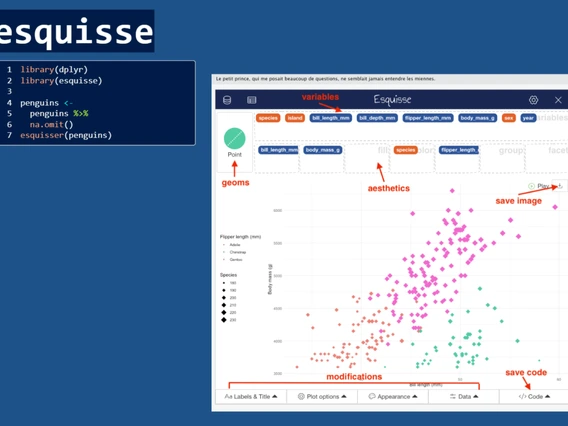Click body_mass_g badge in the y aesthetic box
This screenshot has width=568, height=426.
(323, 150)
